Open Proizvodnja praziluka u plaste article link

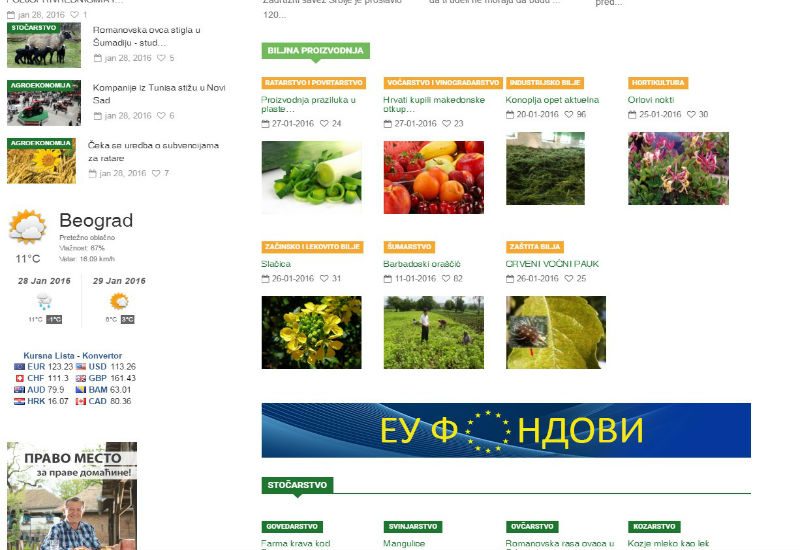click(308, 104)
